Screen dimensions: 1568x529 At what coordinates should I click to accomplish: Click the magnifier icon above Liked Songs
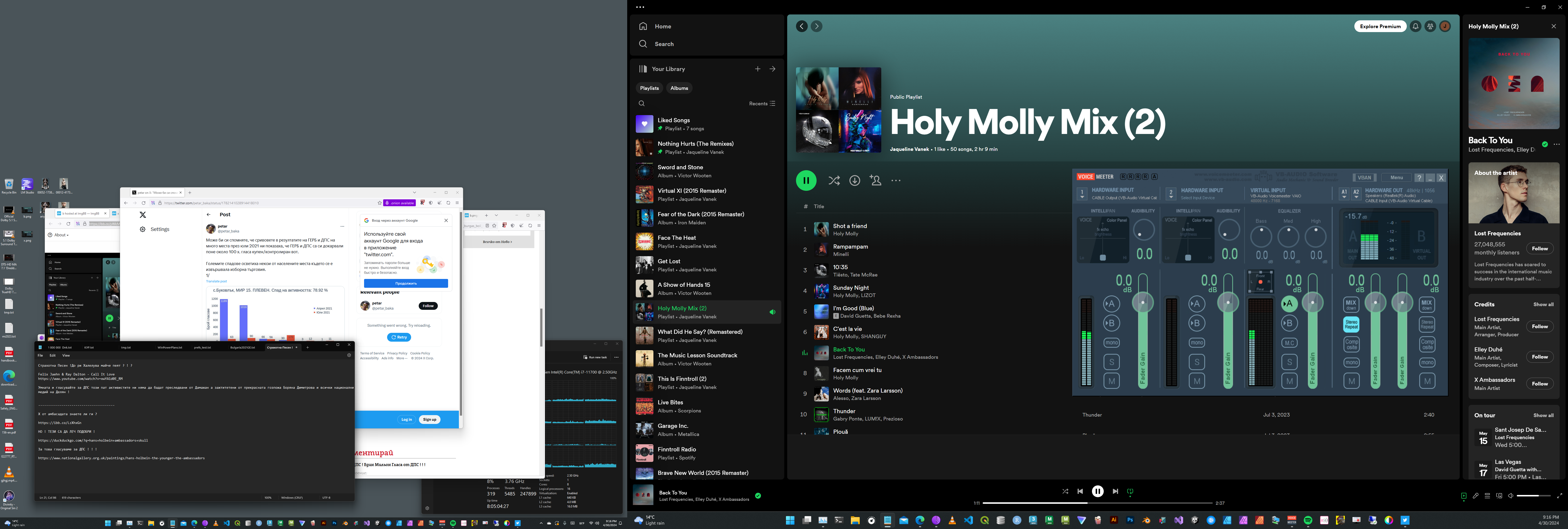tap(642, 104)
